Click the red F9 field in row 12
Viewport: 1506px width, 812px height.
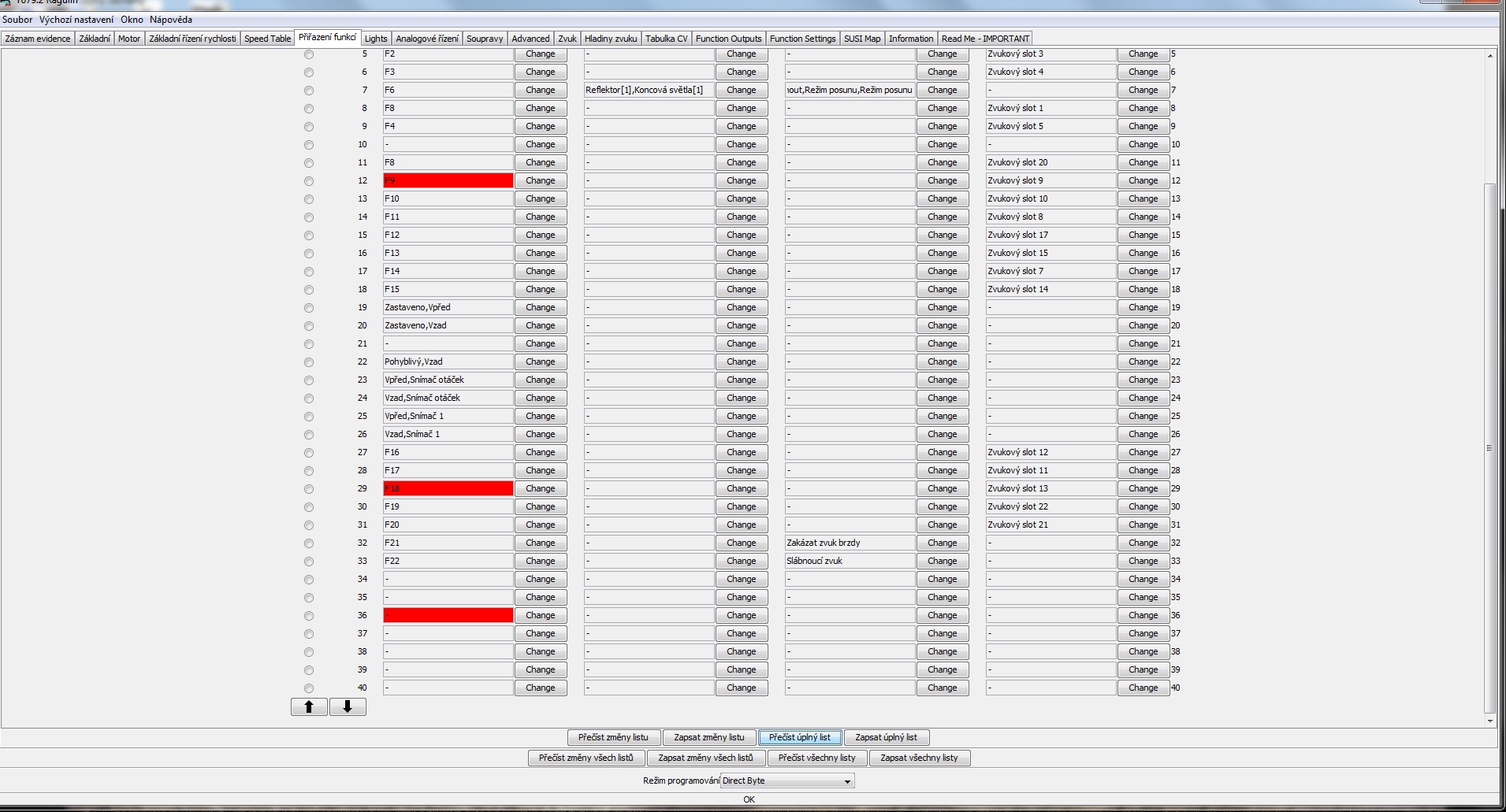click(x=448, y=181)
